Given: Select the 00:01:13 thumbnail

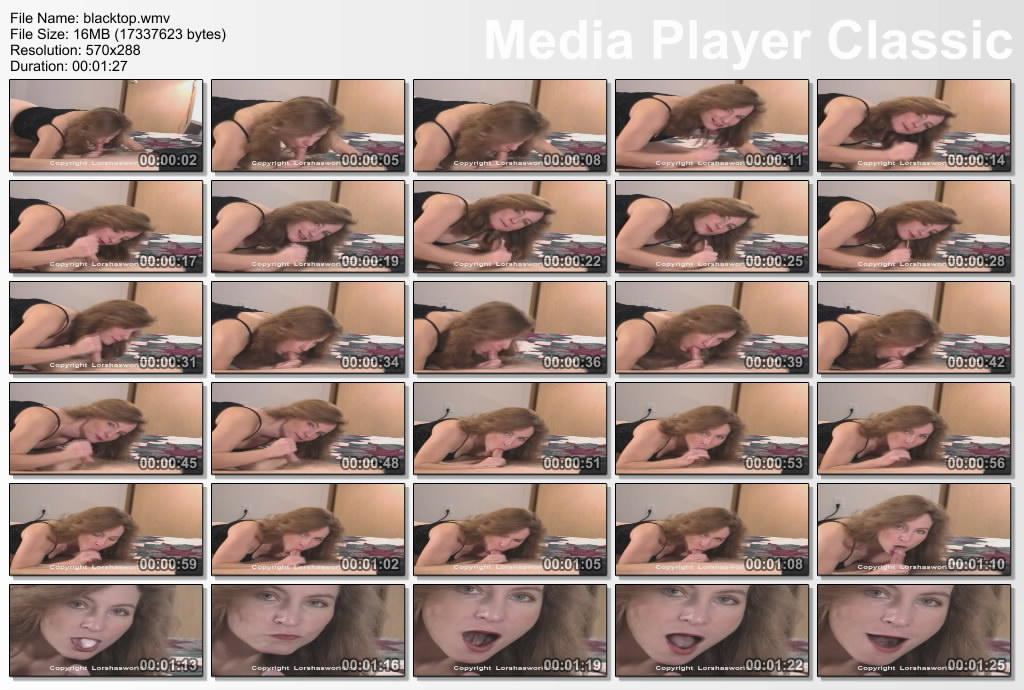Looking at the screenshot, I should pos(106,631).
